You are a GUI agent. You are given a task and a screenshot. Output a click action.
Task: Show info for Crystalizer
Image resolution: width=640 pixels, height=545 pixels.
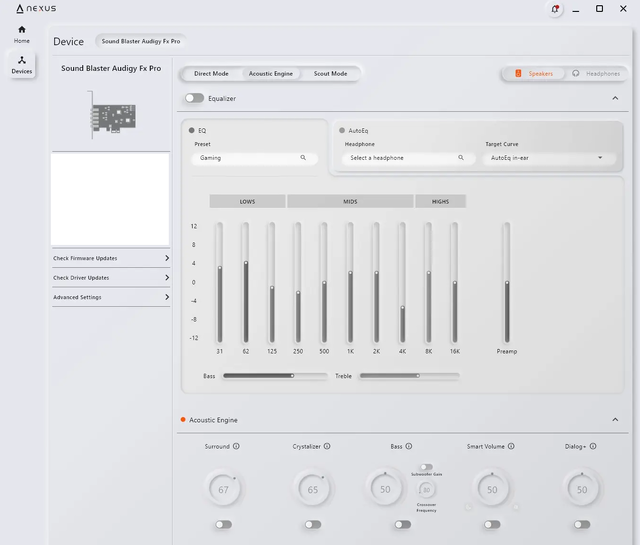(x=327, y=446)
